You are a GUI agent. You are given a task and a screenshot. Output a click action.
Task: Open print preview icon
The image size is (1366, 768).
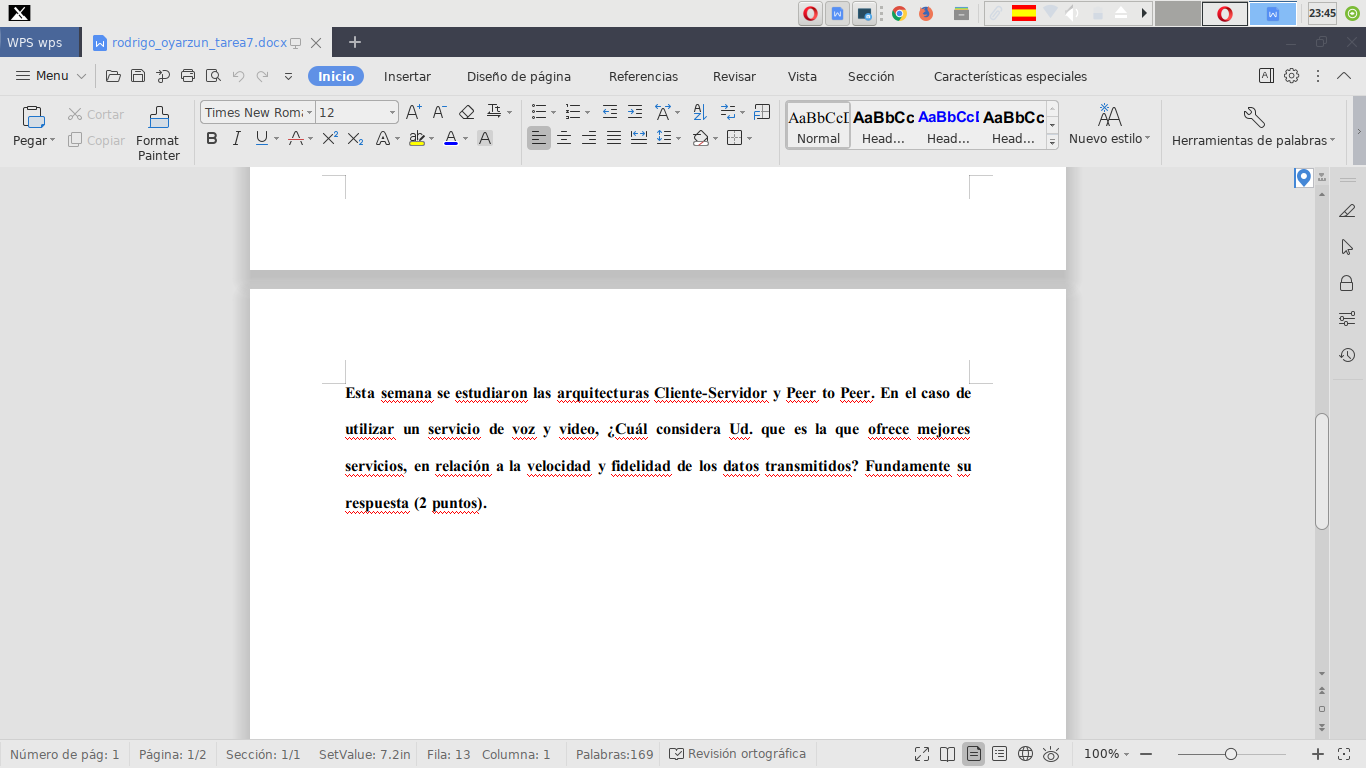click(x=212, y=76)
